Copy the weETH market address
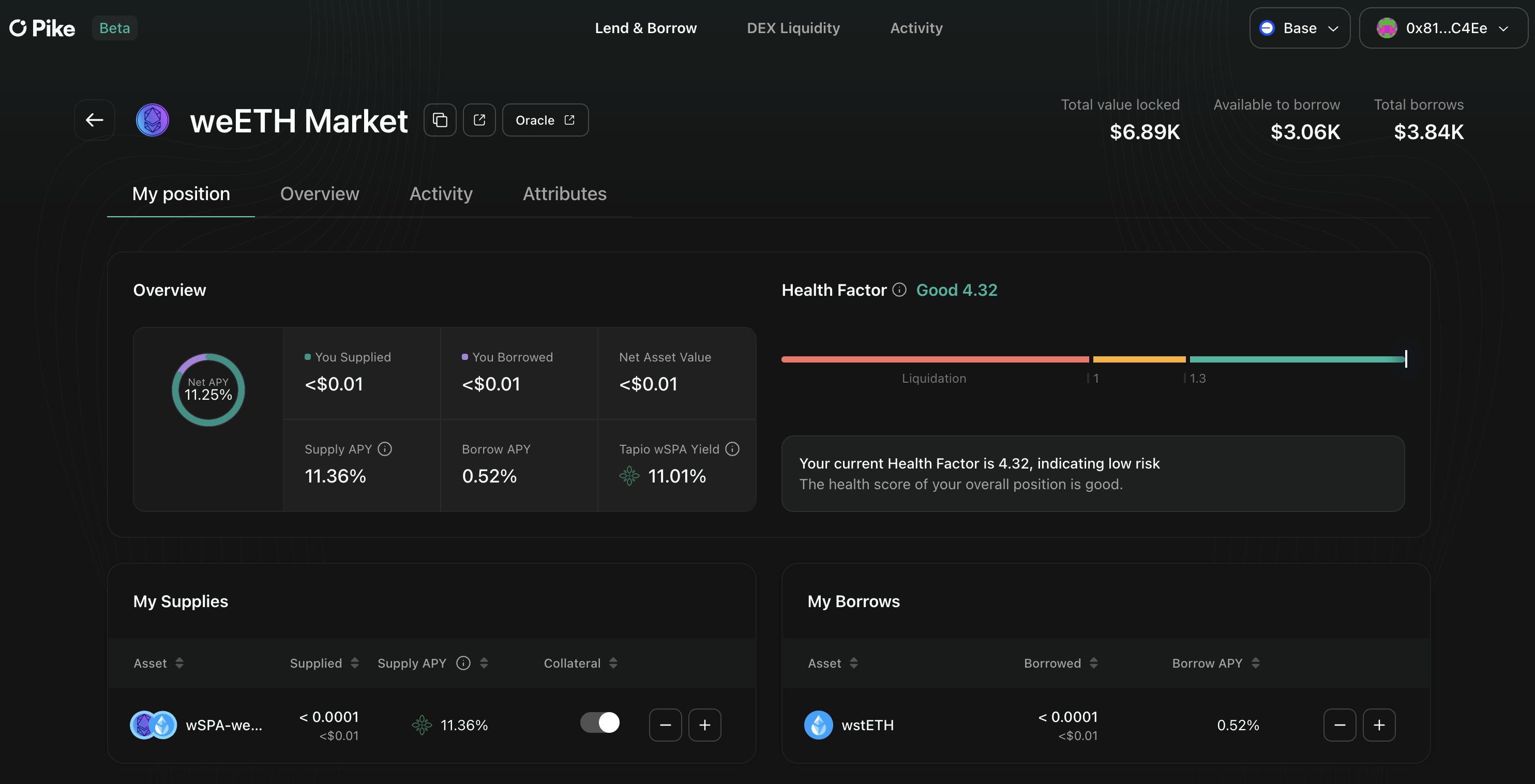Image resolution: width=1535 pixels, height=784 pixels. tap(440, 120)
